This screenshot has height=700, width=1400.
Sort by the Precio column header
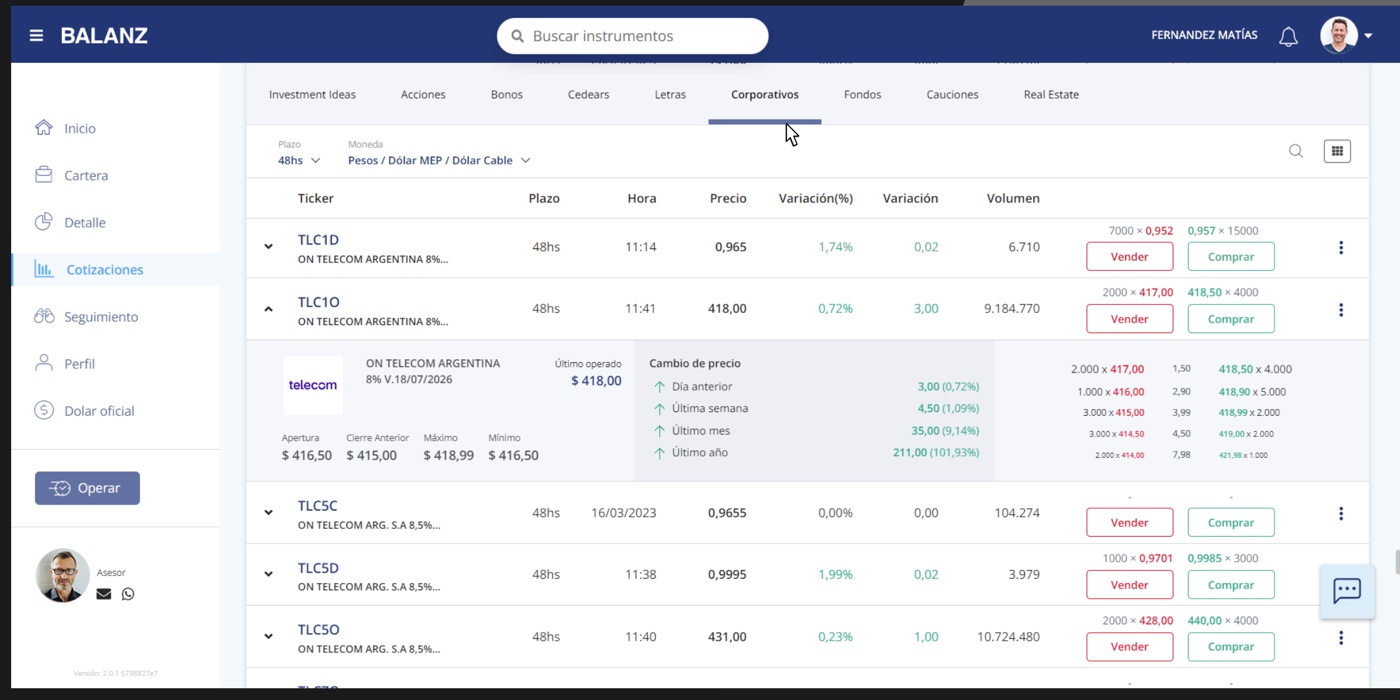pyautogui.click(x=728, y=198)
